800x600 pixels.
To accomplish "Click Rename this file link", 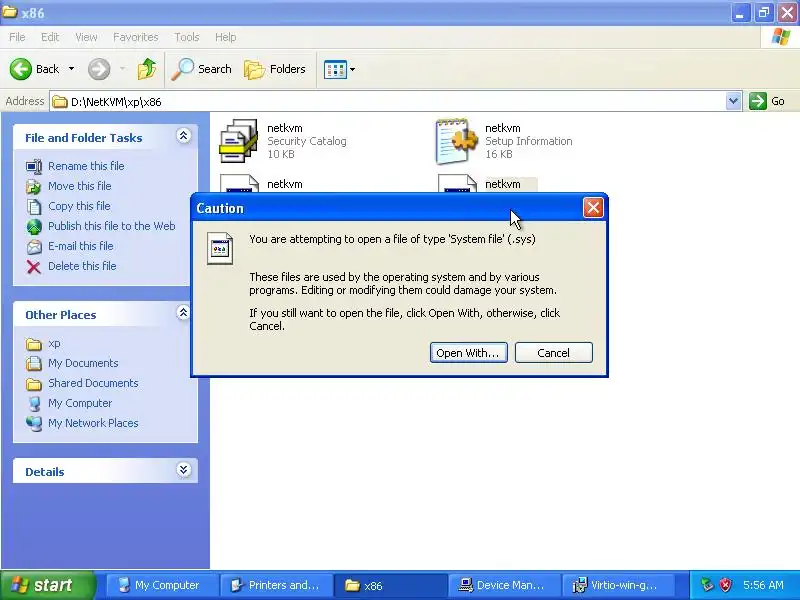I will 86,166.
